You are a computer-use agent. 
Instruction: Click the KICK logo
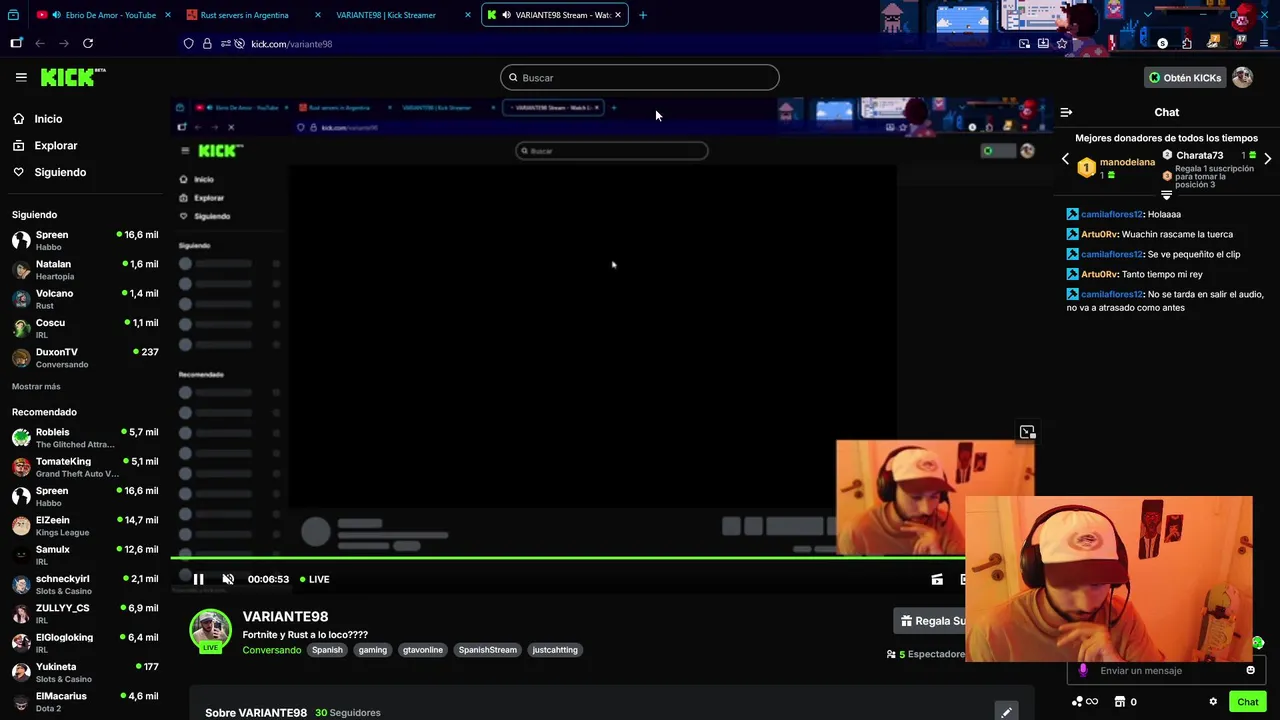coord(72,77)
